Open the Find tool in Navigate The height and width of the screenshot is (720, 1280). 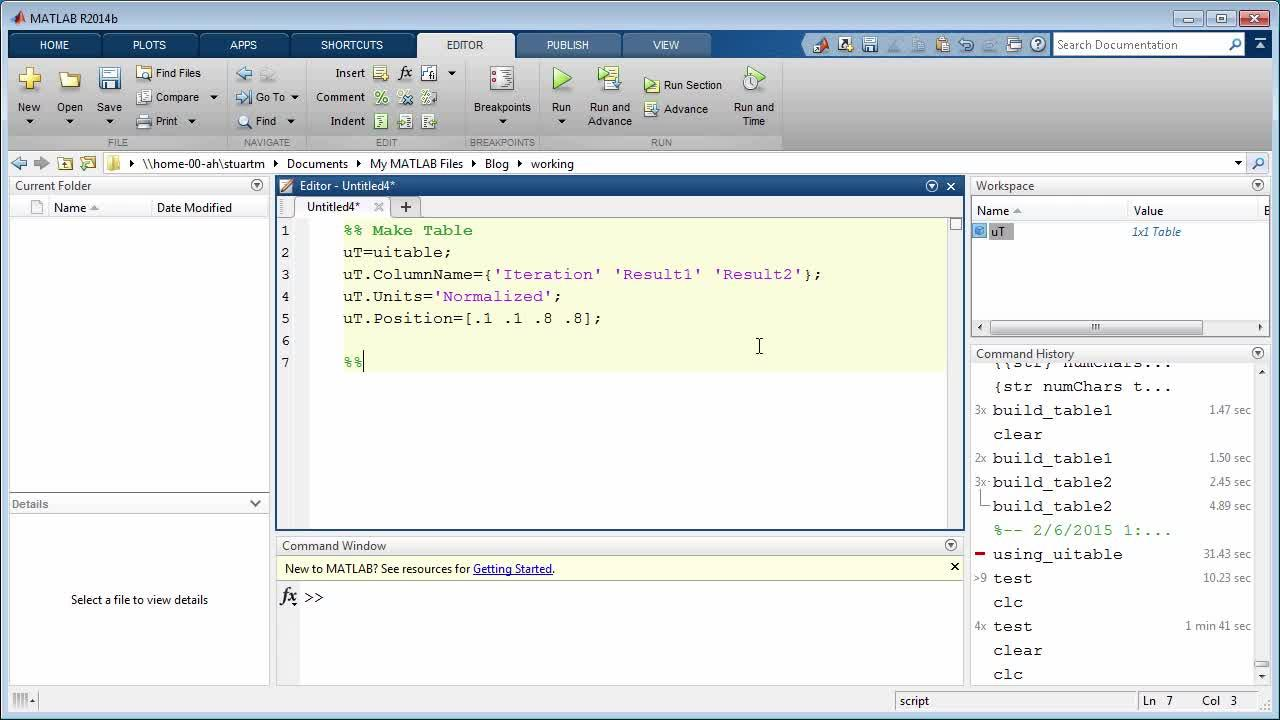[258, 121]
